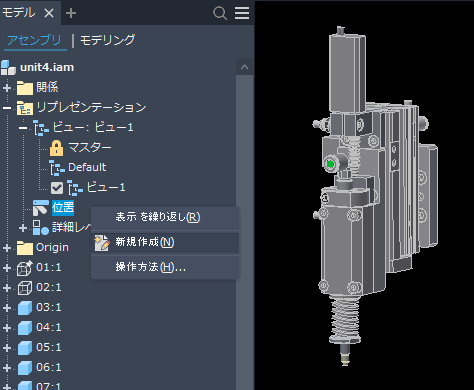
Task: Select the Default view representation
Action: (87, 167)
